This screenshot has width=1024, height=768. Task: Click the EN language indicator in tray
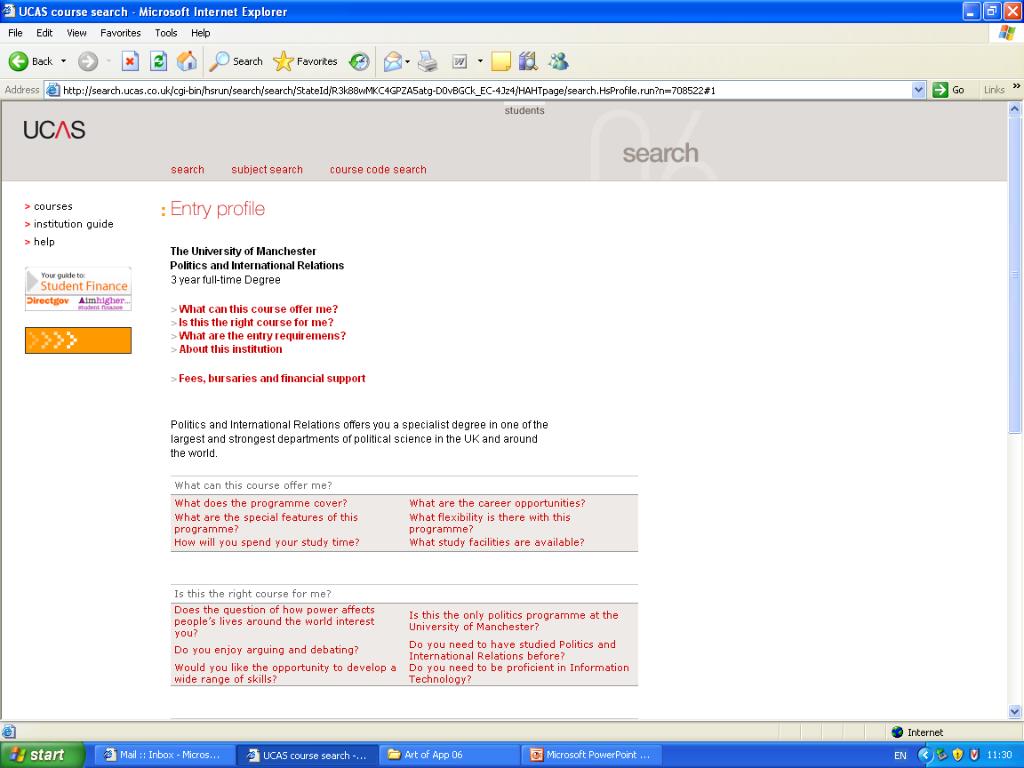point(901,756)
